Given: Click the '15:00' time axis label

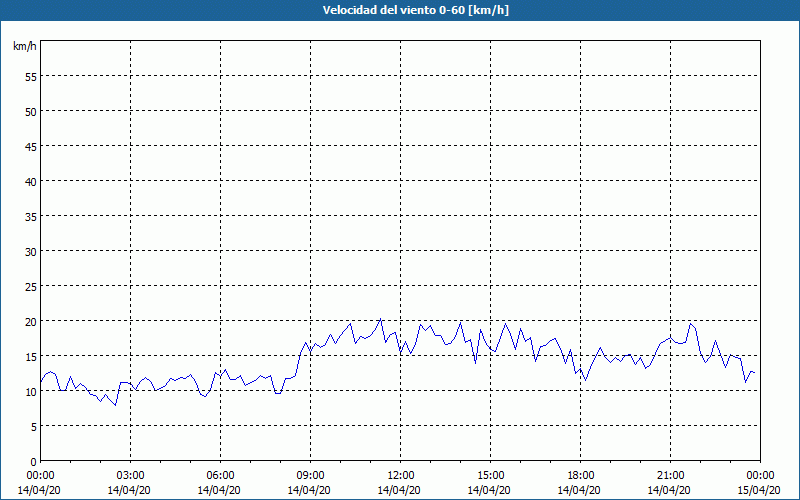Looking at the screenshot, I should click(x=490, y=476).
